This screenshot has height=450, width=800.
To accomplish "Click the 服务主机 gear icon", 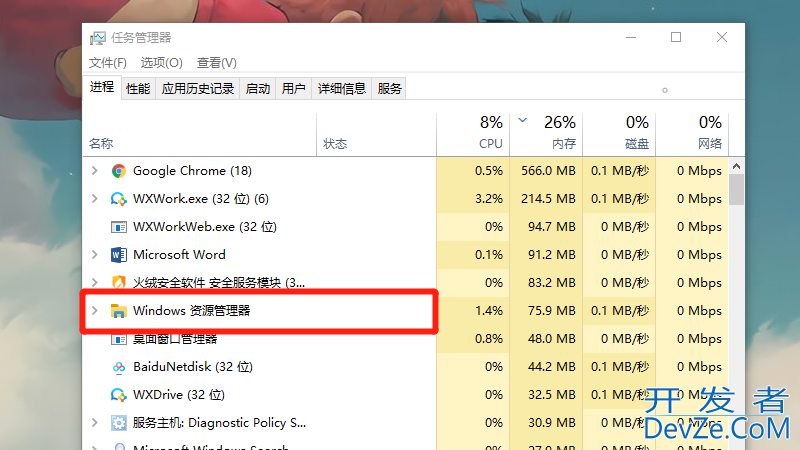I will 119,423.
